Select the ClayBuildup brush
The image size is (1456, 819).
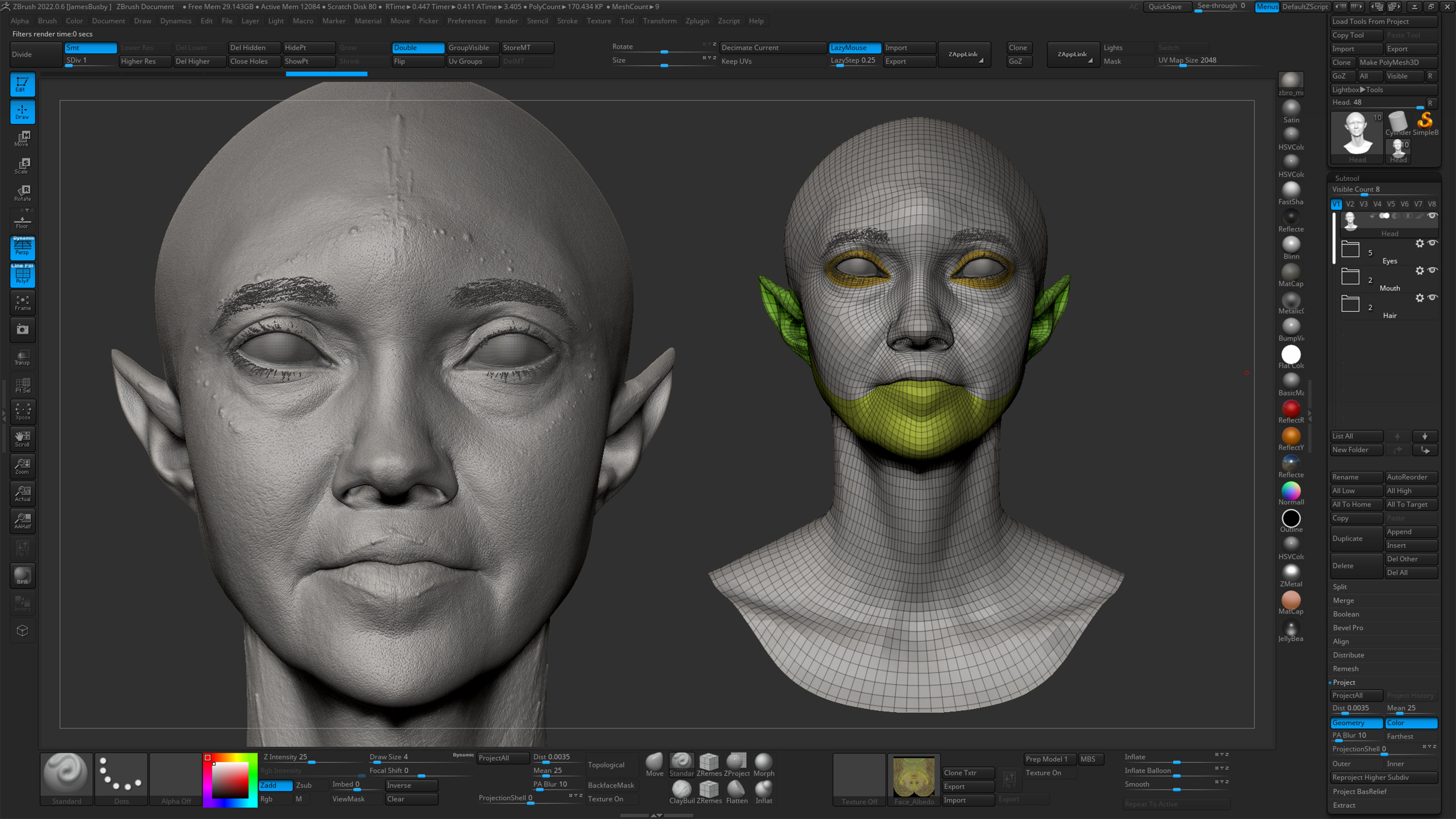click(x=681, y=790)
